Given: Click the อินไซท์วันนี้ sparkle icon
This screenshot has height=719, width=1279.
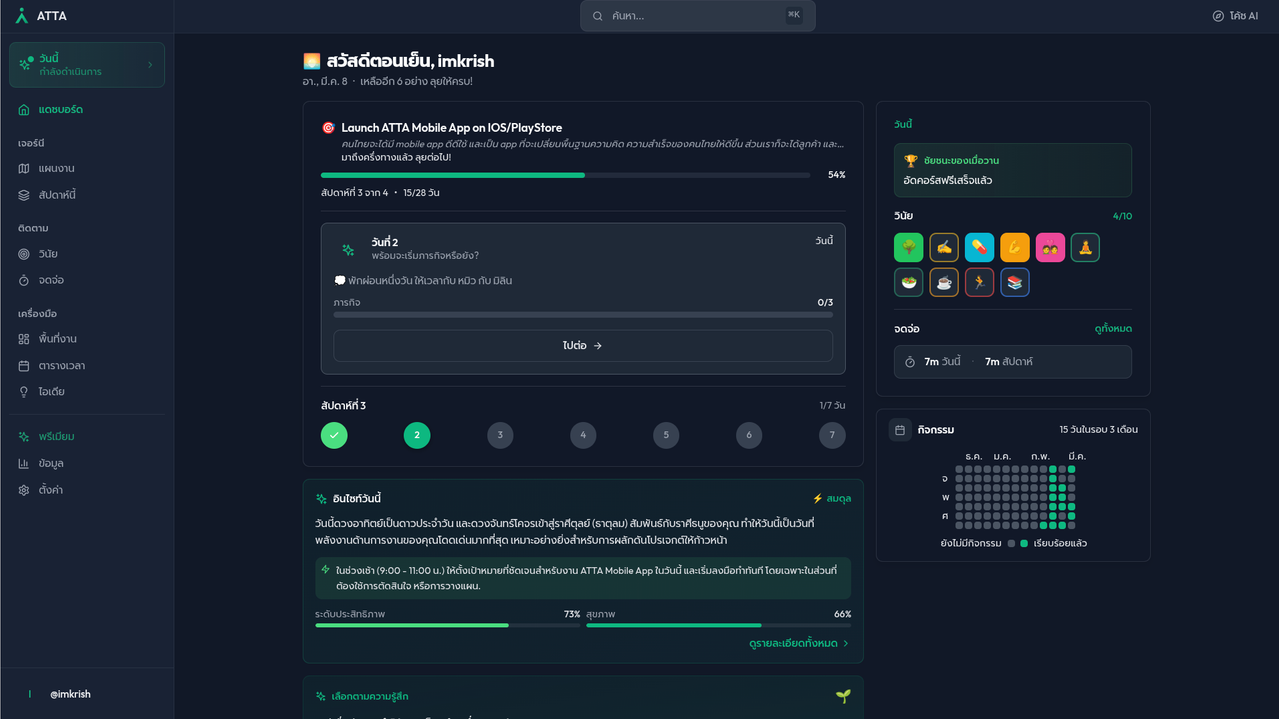Looking at the screenshot, I should [x=321, y=498].
